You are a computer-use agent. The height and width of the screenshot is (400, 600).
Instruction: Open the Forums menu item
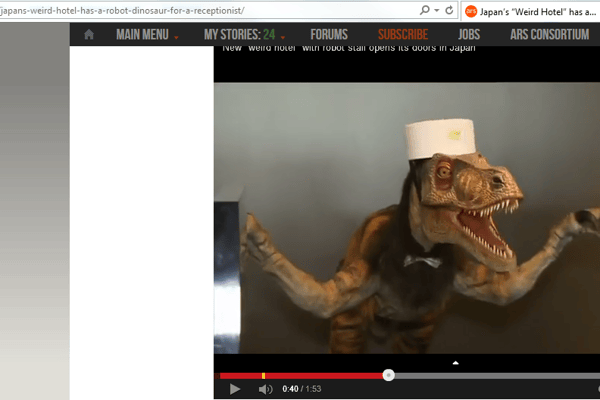click(329, 35)
